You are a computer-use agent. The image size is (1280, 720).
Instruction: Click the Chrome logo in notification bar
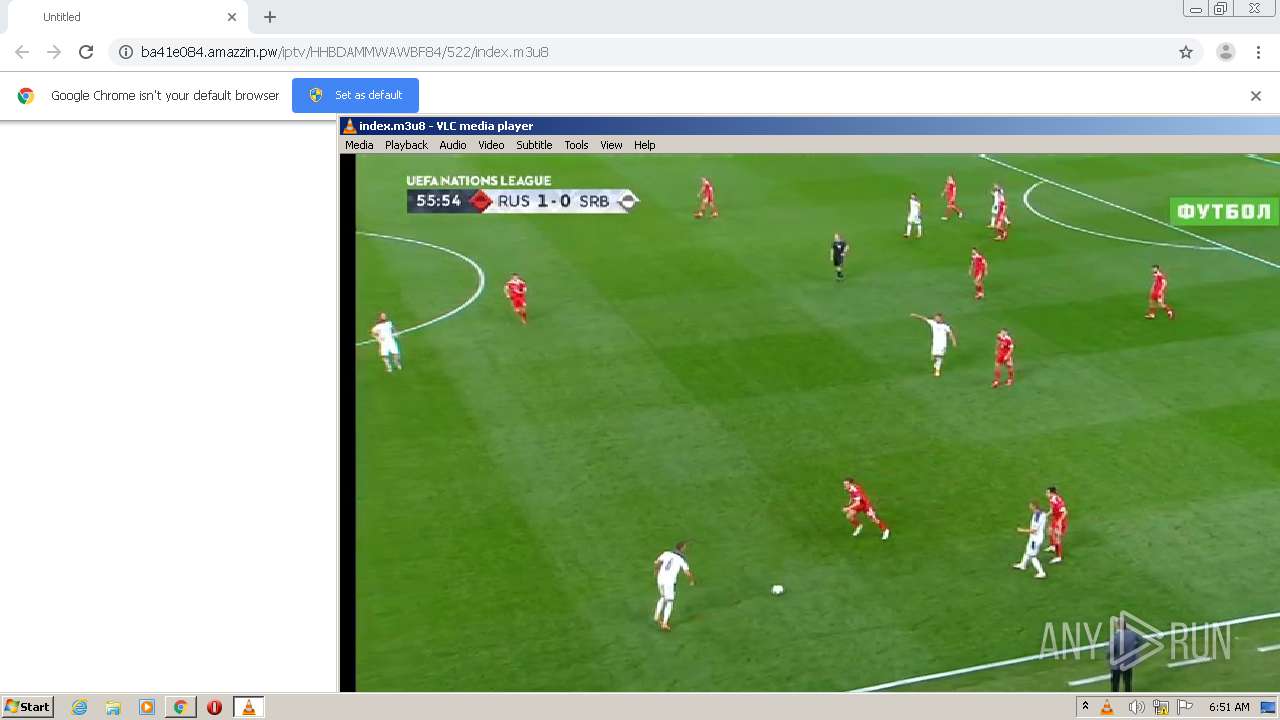pos(26,96)
